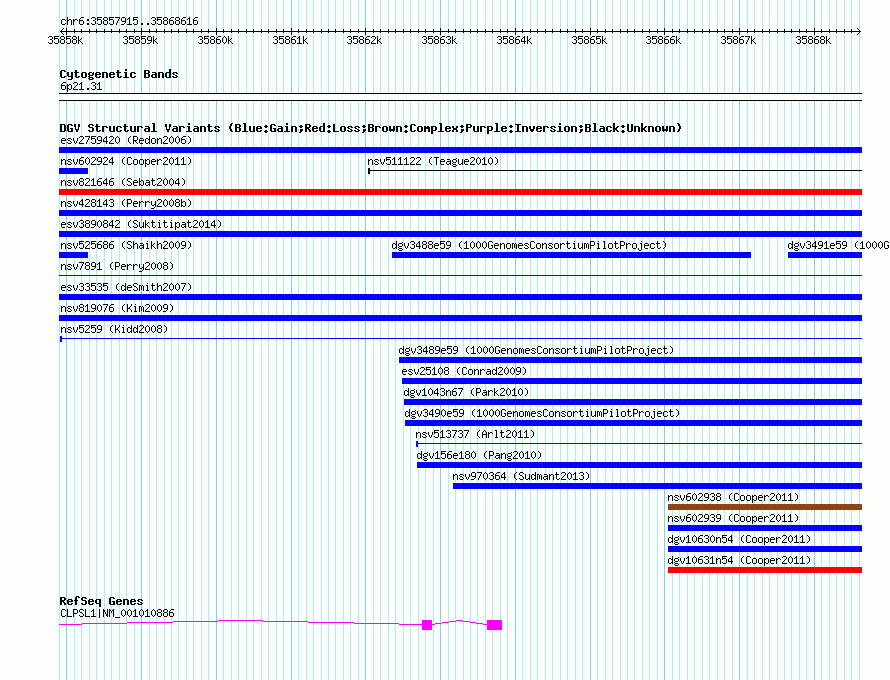Select the rightmost magenta CLPSL1 exon block

(x=494, y=625)
